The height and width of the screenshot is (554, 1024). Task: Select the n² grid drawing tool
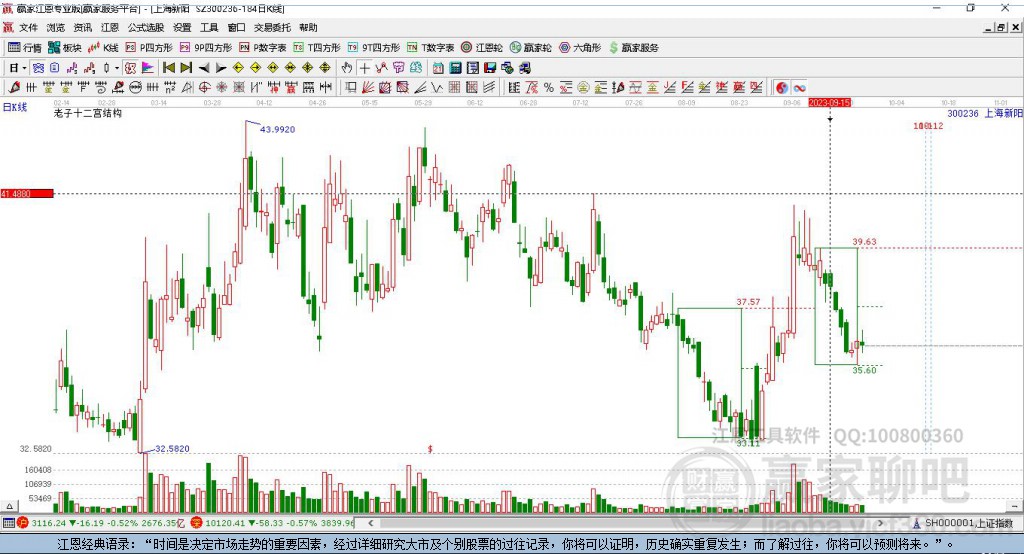coord(170,87)
